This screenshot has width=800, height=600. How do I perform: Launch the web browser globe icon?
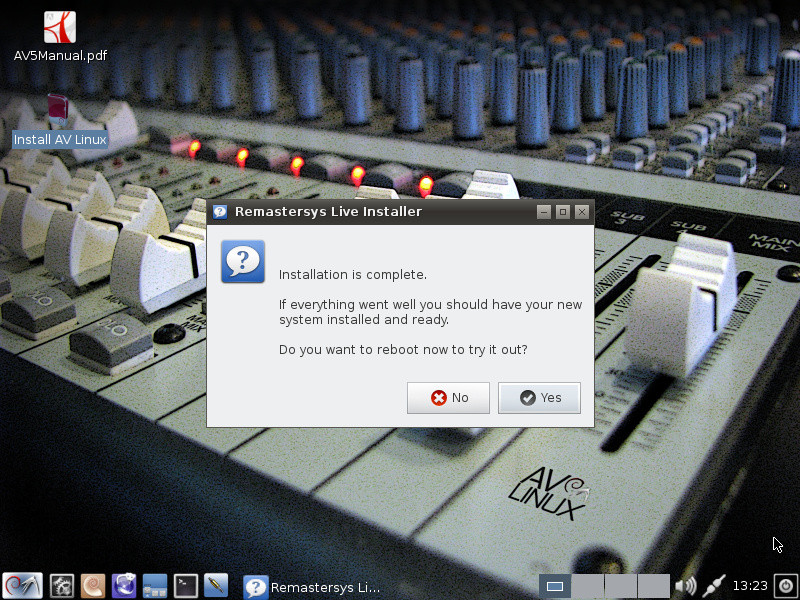(x=124, y=586)
